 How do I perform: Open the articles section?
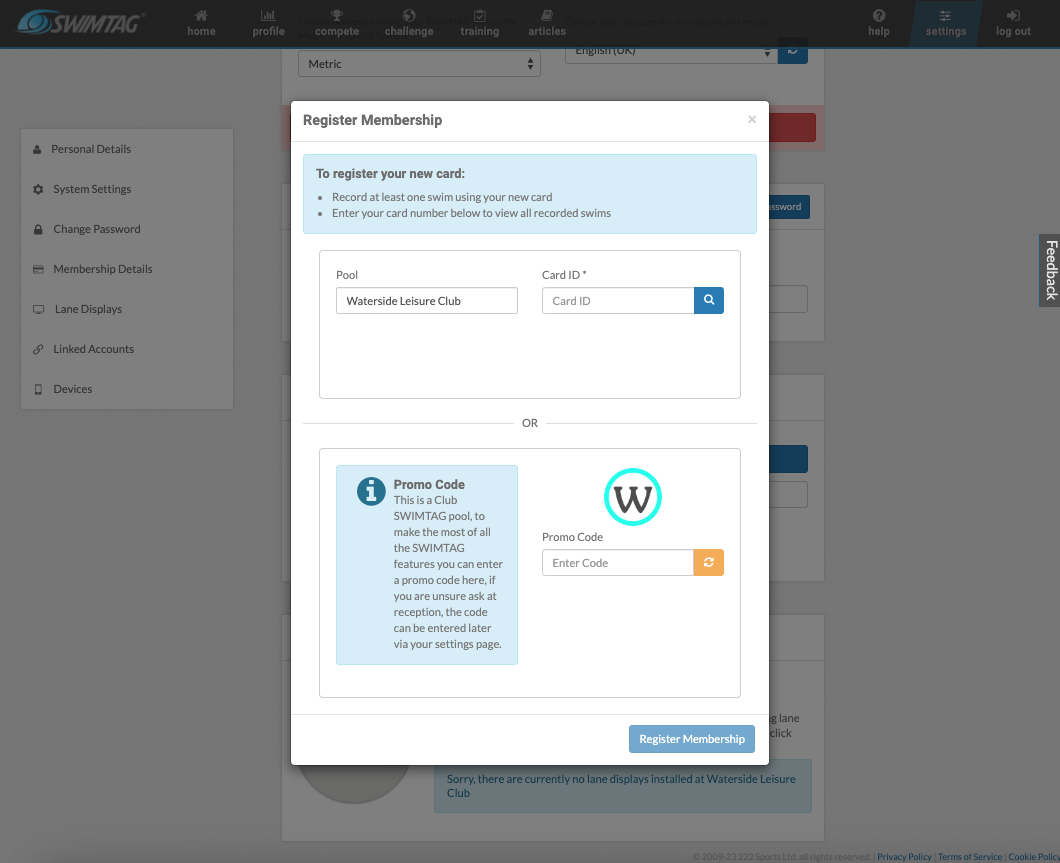pos(547,23)
